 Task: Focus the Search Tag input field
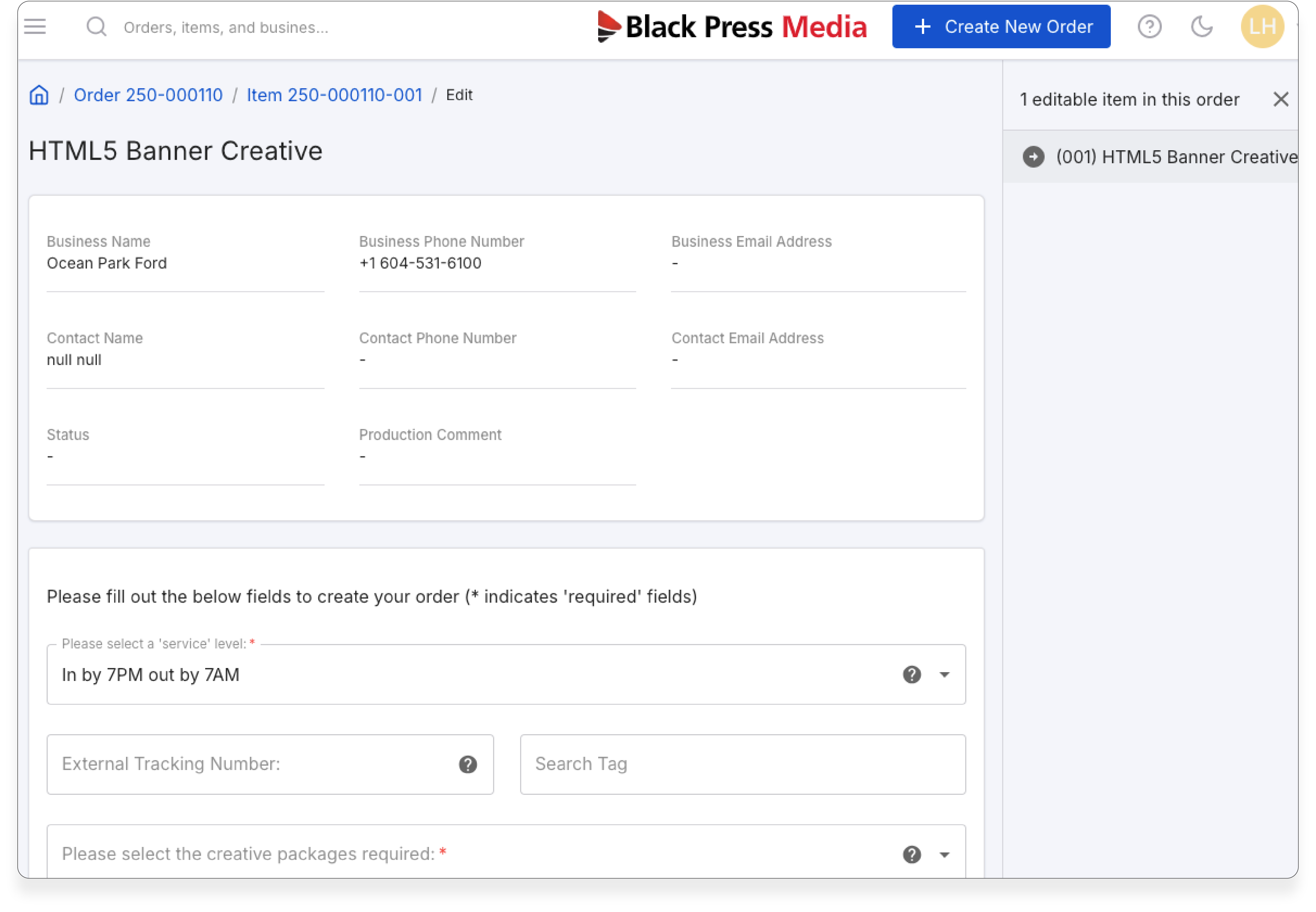coord(742,765)
